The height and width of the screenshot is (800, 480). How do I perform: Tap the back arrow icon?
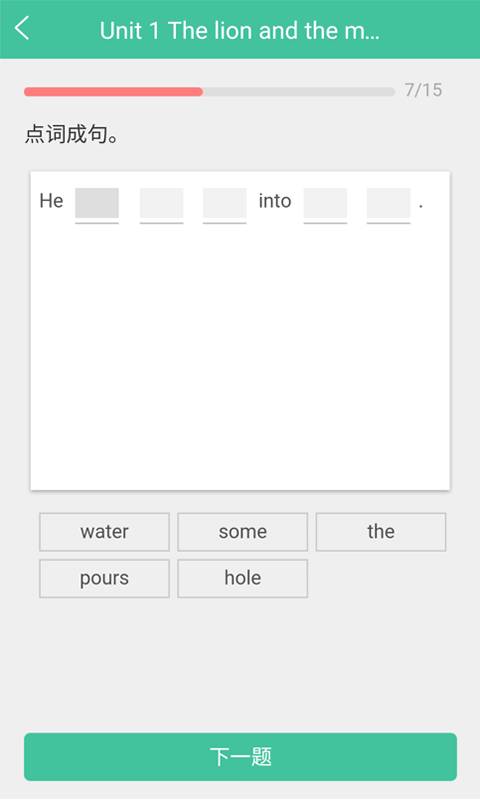[x=22, y=28]
